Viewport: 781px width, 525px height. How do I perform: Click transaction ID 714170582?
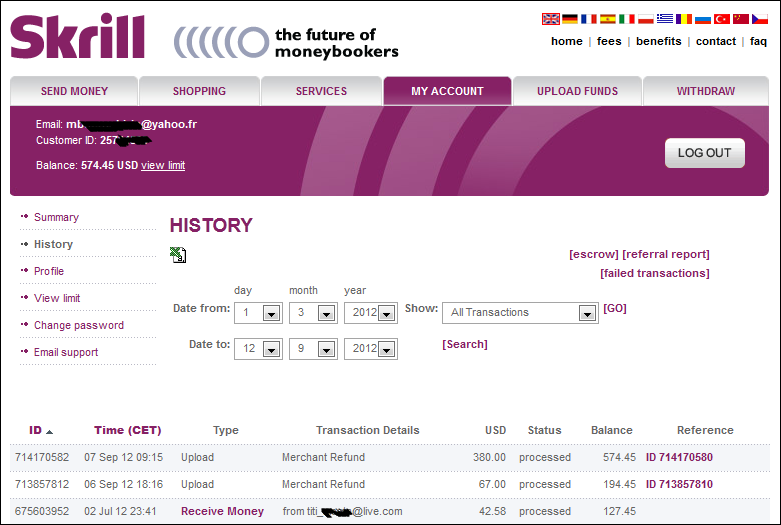point(42,457)
